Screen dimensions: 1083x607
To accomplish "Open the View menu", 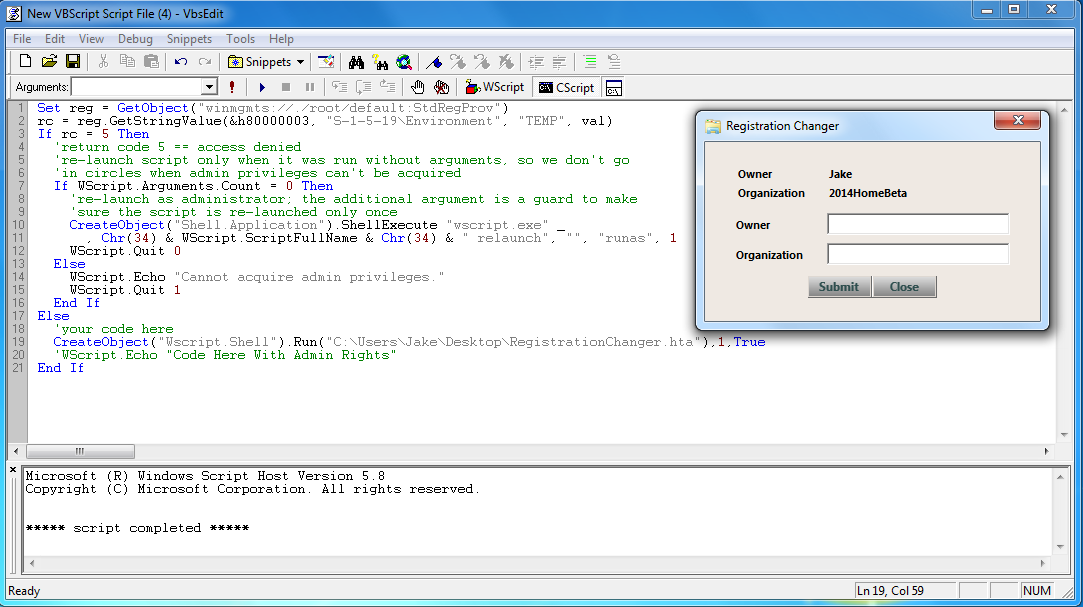I will pos(91,39).
